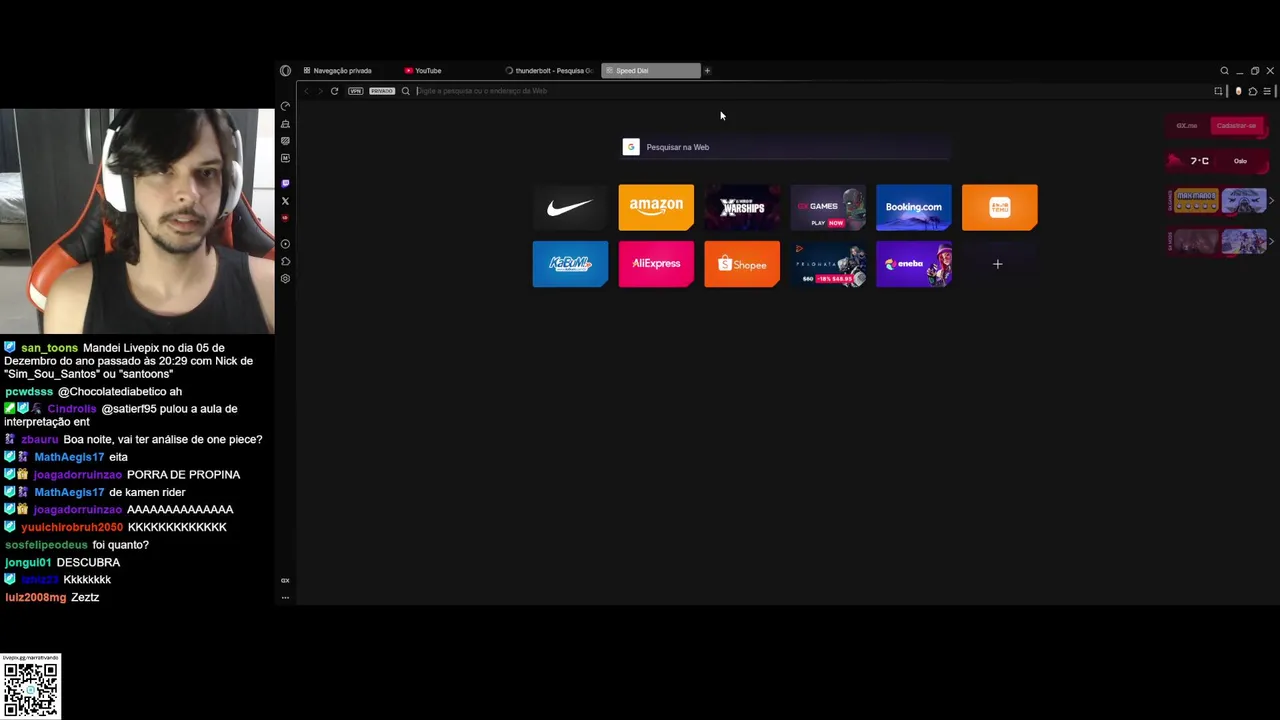
Task: Reload the current page
Action: [x=334, y=91]
